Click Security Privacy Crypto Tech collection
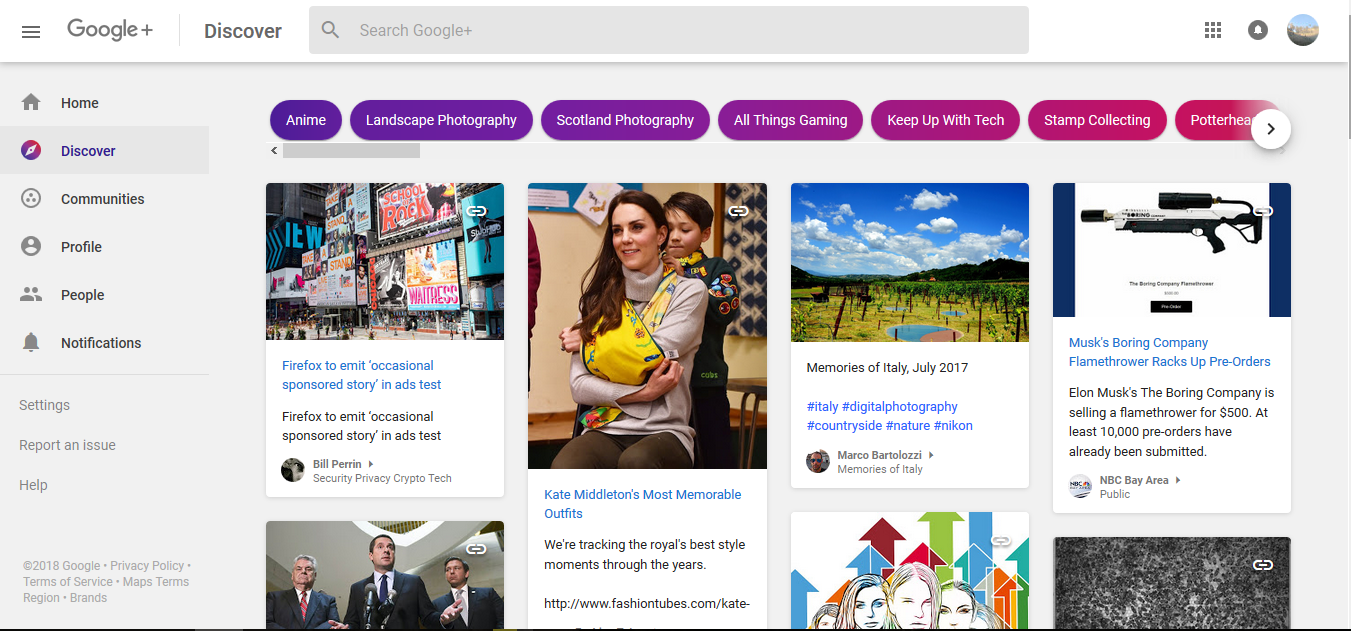The image size is (1351, 631). click(382, 479)
